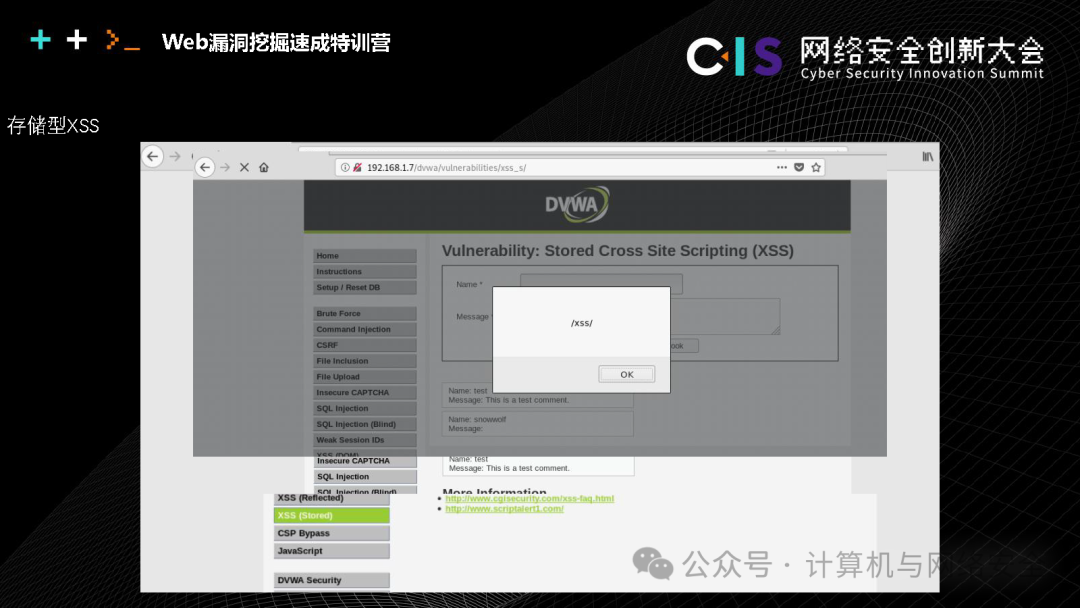
Task: Click the DVWA logo in the page header
Action: point(577,205)
